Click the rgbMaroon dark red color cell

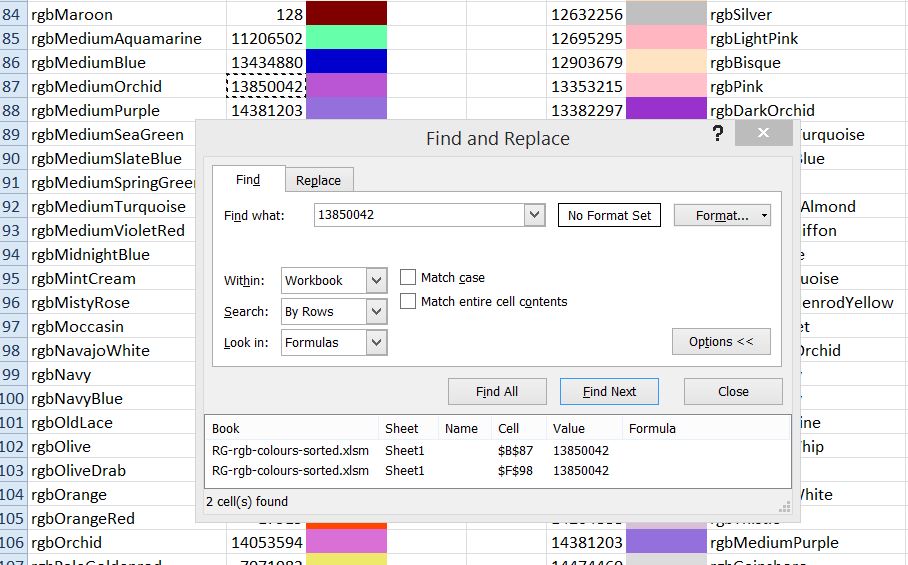tap(346, 15)
